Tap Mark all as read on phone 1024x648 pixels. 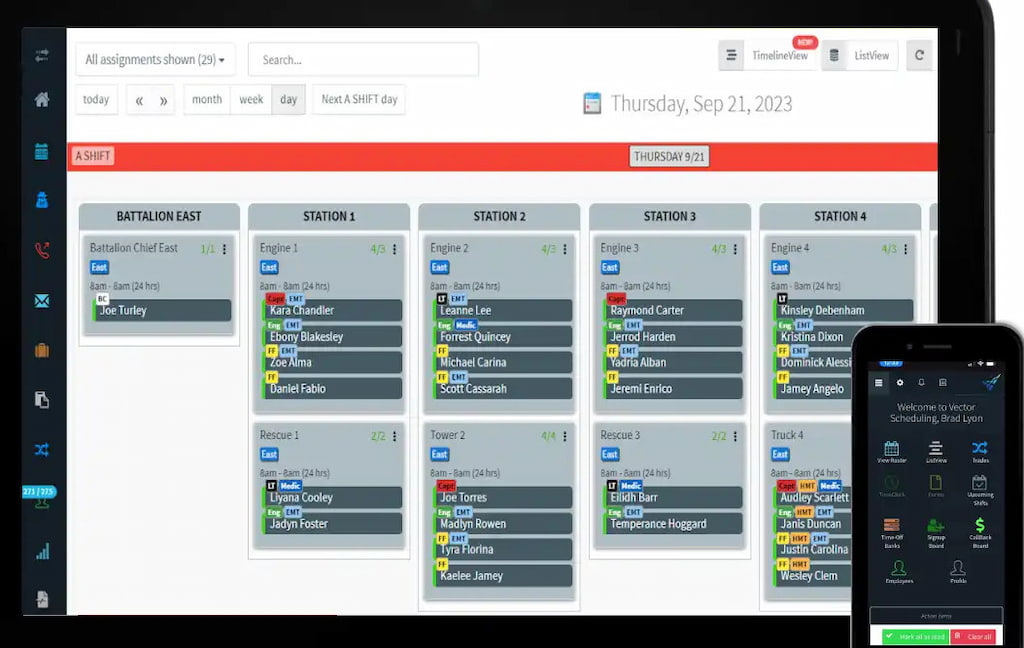click(x=916, y=636)
